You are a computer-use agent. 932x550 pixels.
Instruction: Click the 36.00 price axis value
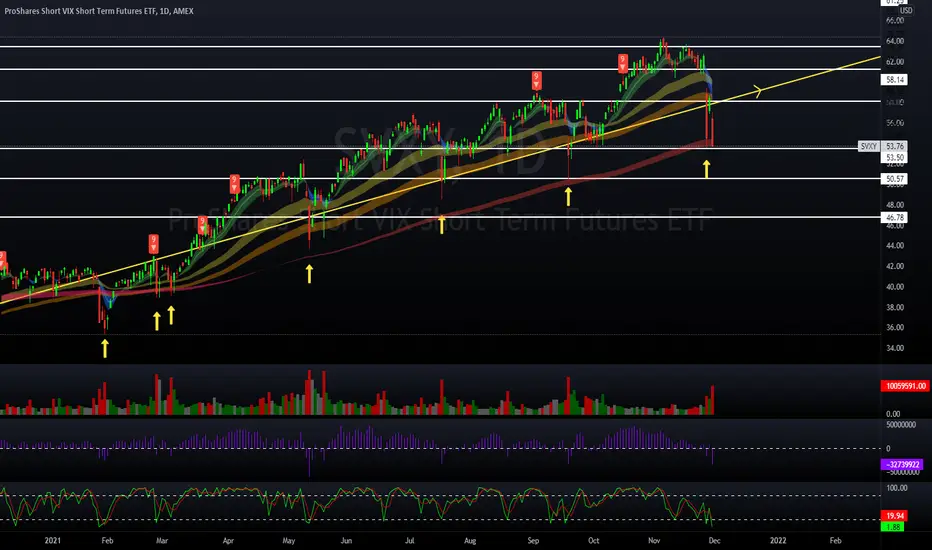click(895, 328)
